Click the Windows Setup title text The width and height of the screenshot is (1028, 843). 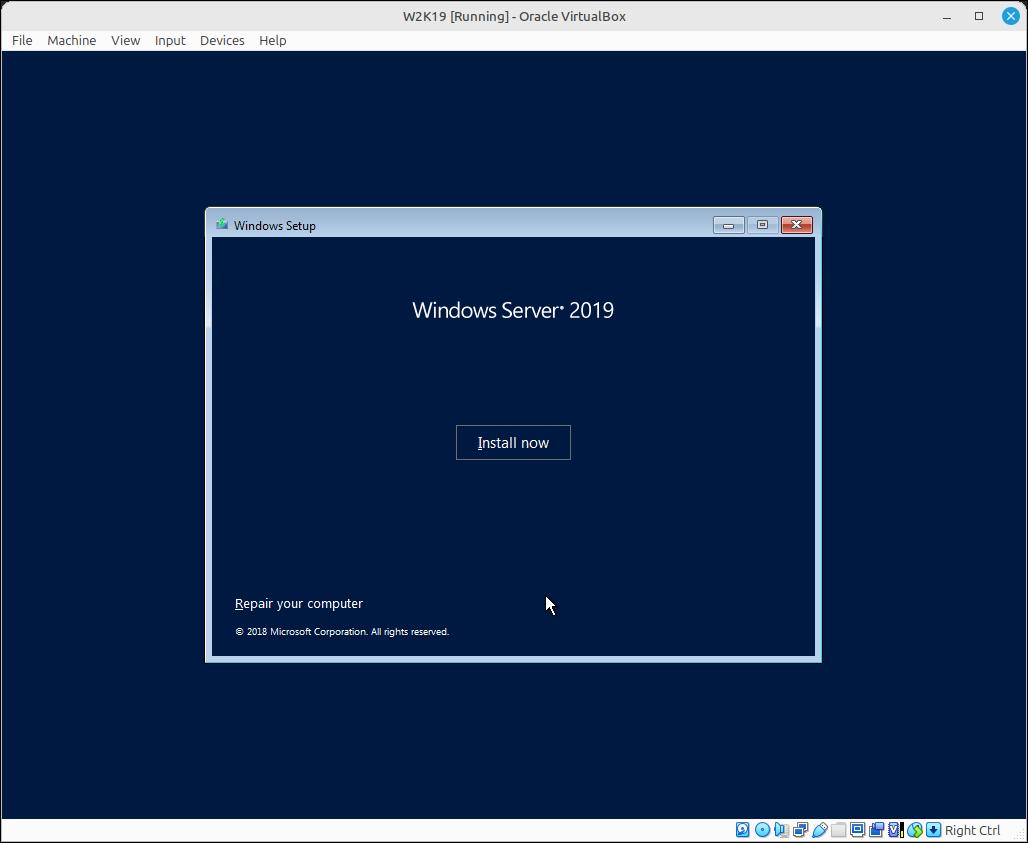pyautogui.click(x=275, y=225)
